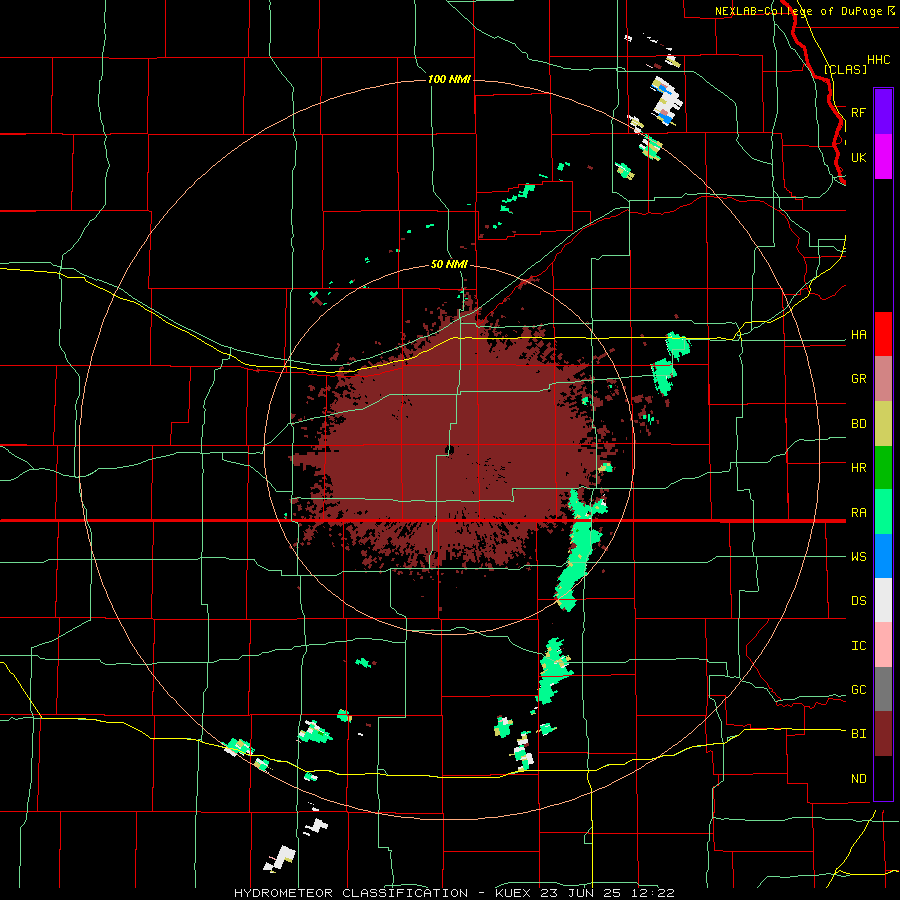
Task: Click the HHC product label
Action: pyautogui.click(x=878, y=60)
